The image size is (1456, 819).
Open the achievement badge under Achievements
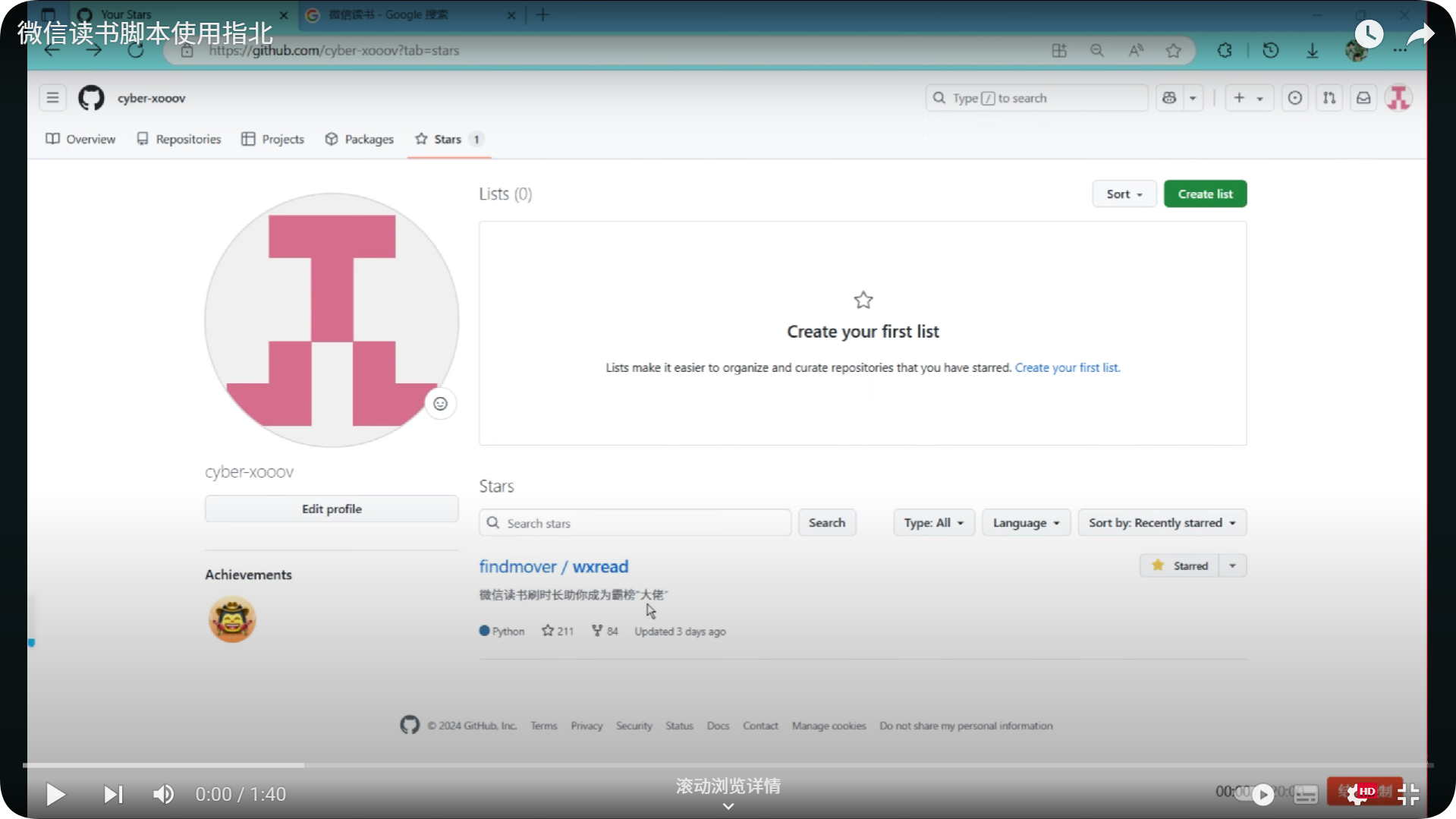point(232,619)
